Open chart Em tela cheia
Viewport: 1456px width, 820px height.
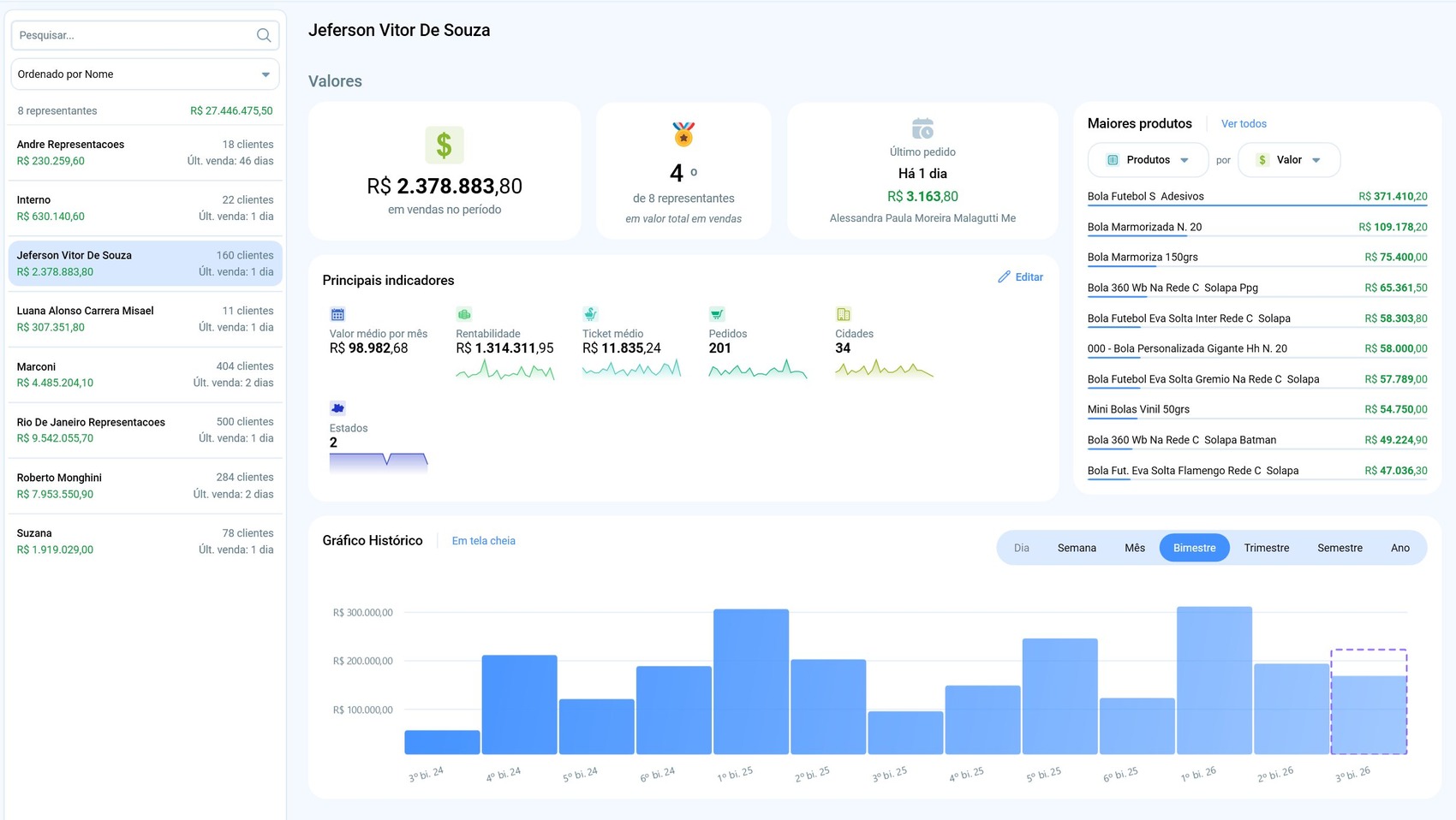pyautogui.click(x=484, y=541)
